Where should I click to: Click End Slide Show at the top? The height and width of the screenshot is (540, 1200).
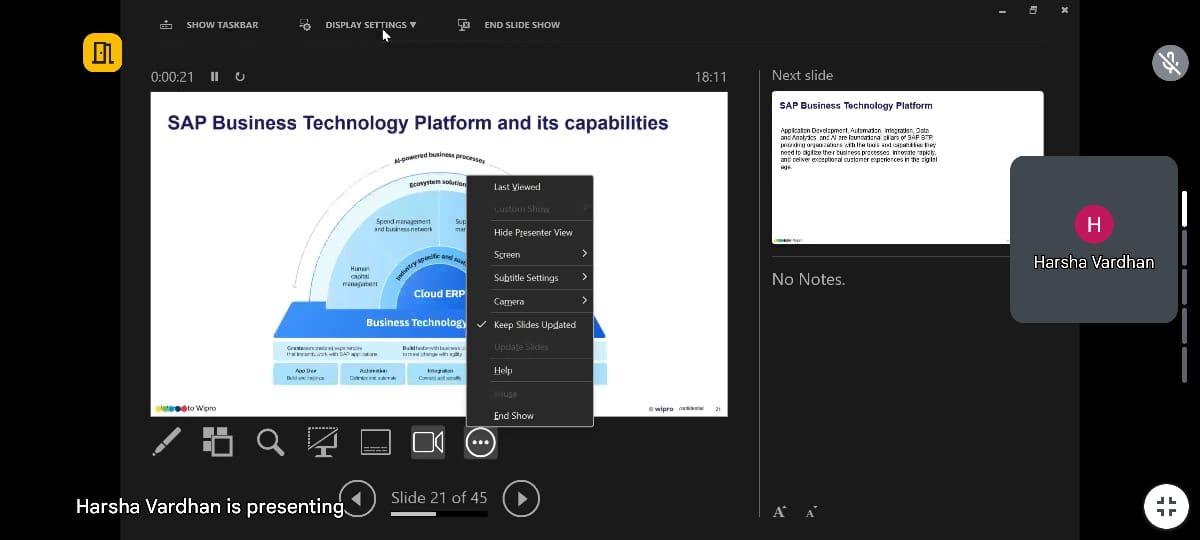tap(509, 25)
